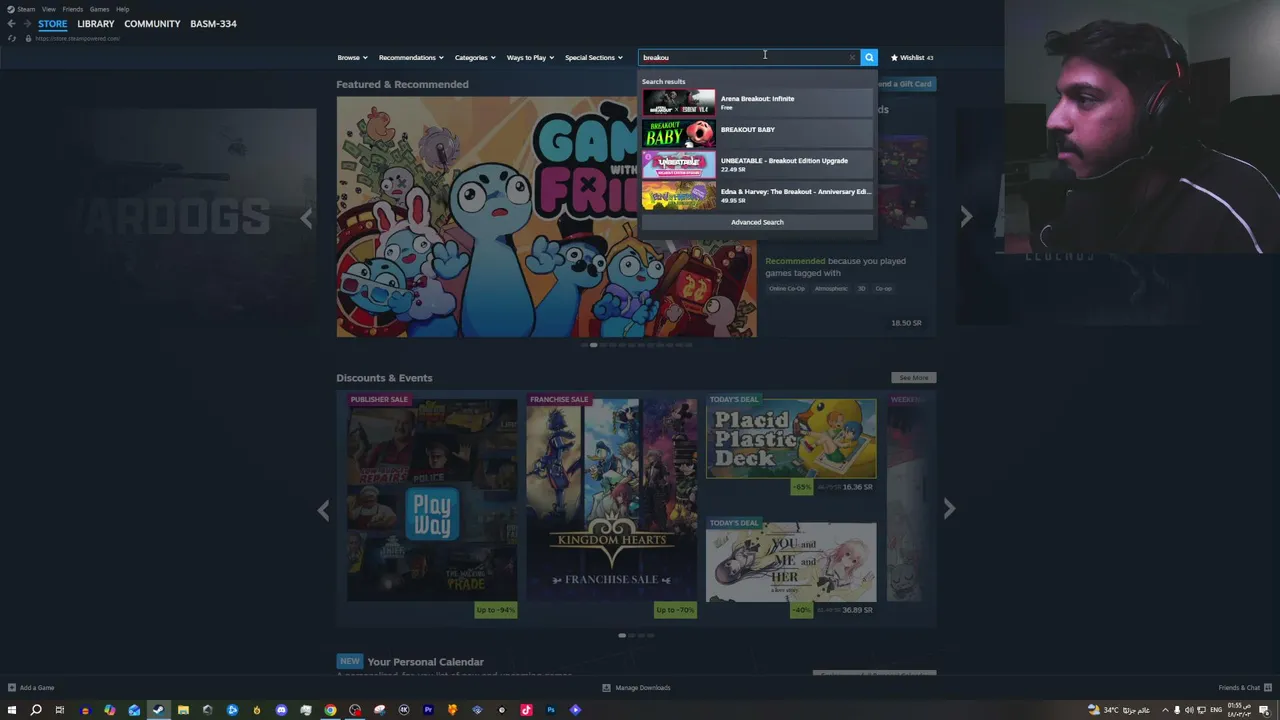Open the View menu
1280x720 pixels.
(x=48, y=9)
